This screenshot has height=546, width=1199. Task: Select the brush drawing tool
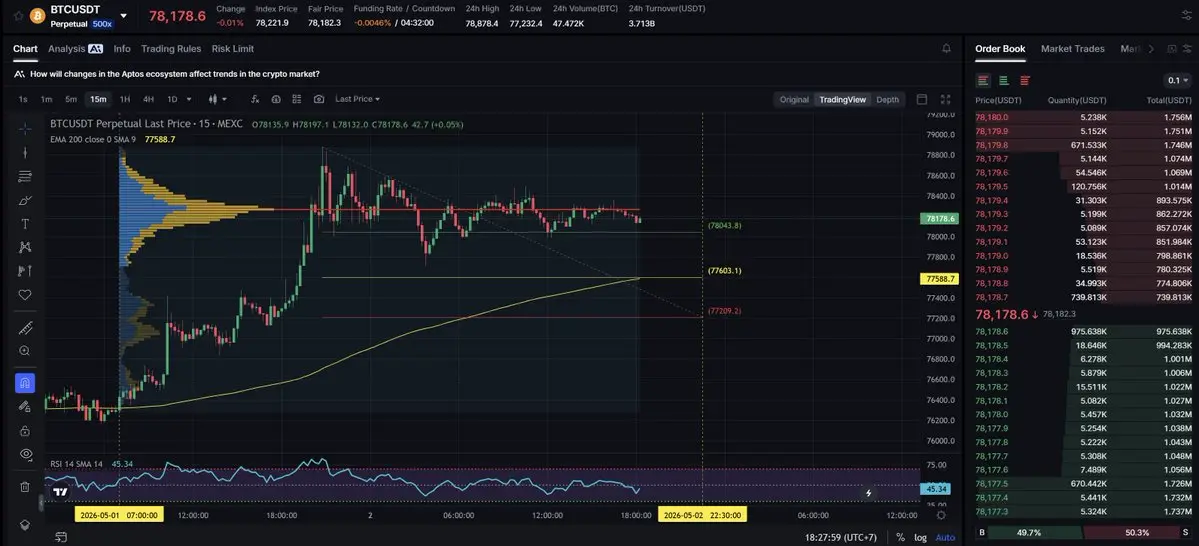coord(24,200)
